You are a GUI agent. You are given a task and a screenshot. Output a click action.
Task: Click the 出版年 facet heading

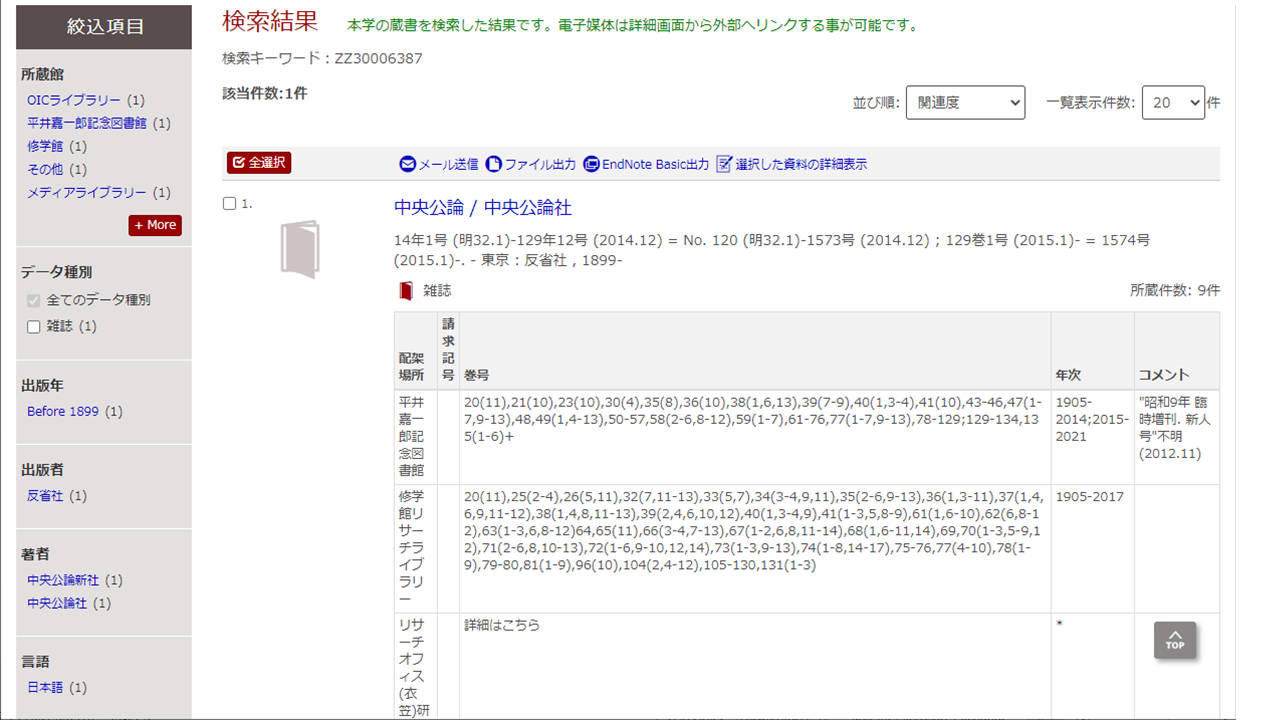42,385
